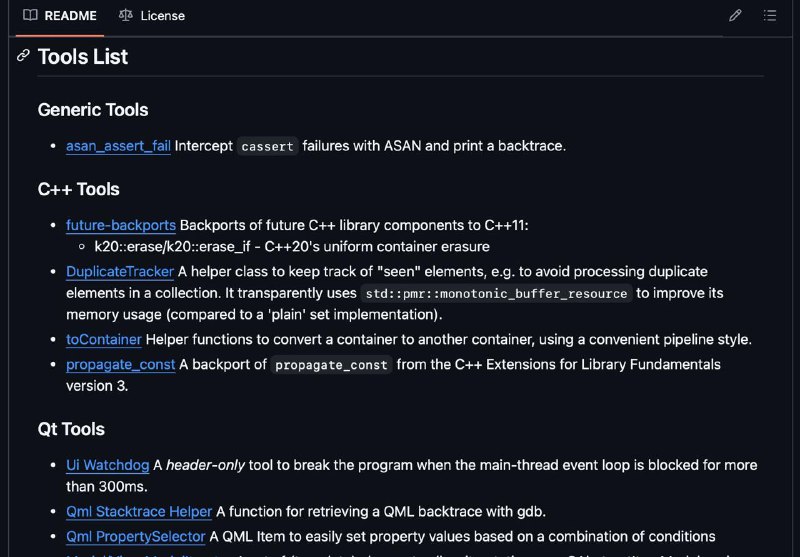The width and height of the screenshot is (800, 557).
Task: Click the Tools List heading
Action: [x=83, y=57]
